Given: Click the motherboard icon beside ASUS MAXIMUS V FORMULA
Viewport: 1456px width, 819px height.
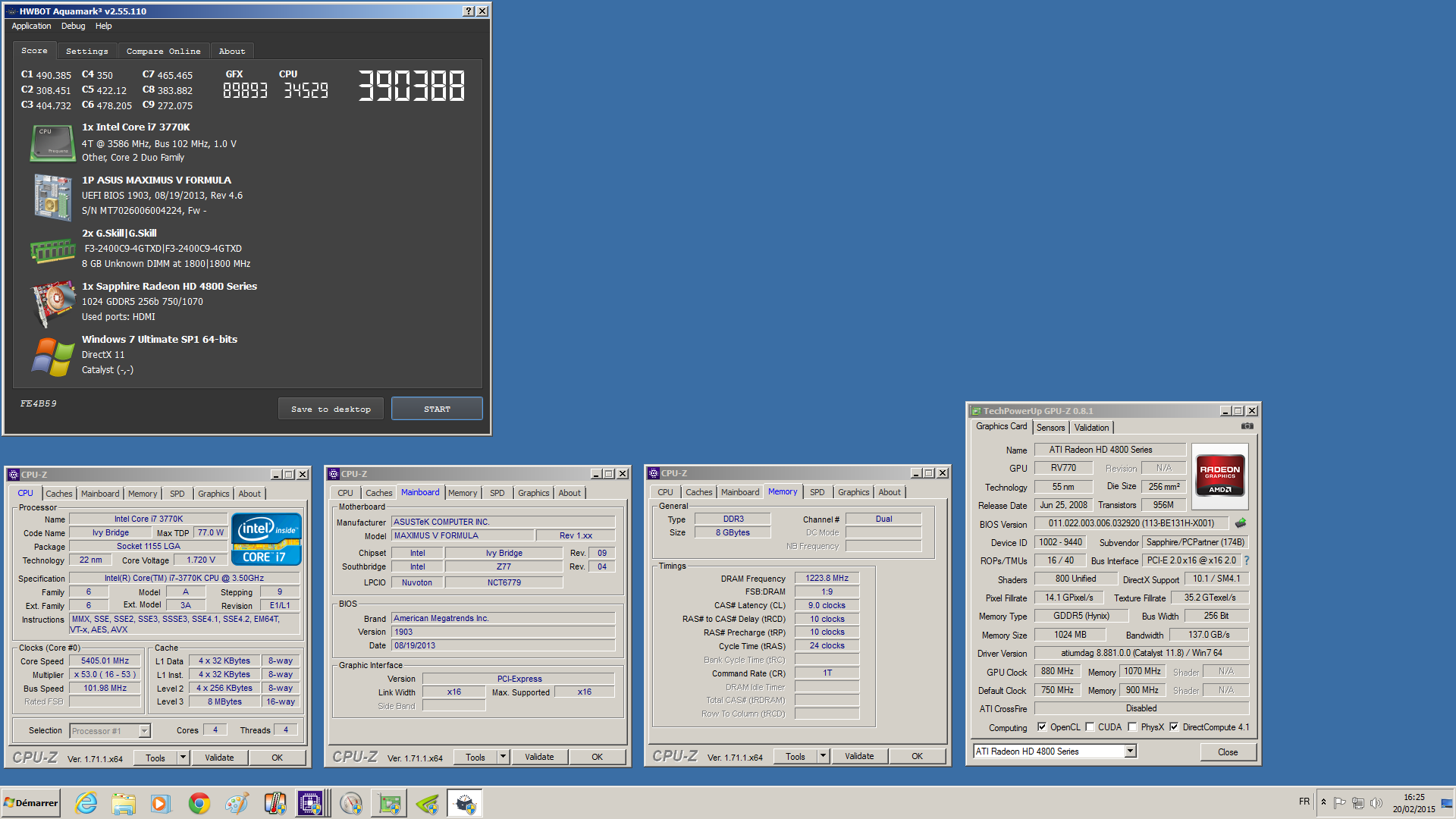Looking at the screenshot, I should click(x=52, y=197).
